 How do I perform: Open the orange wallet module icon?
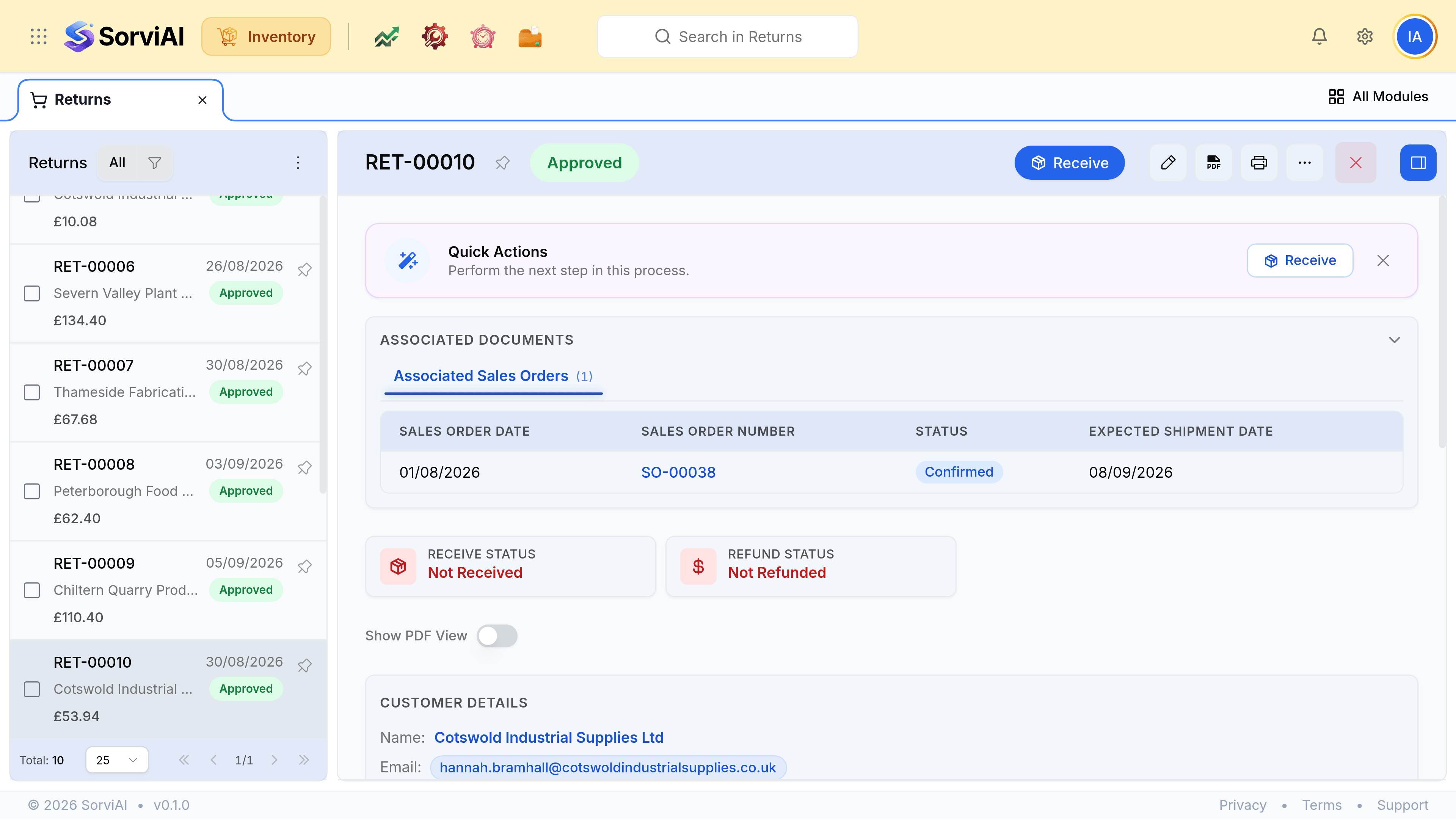click(x=530, y=37)
